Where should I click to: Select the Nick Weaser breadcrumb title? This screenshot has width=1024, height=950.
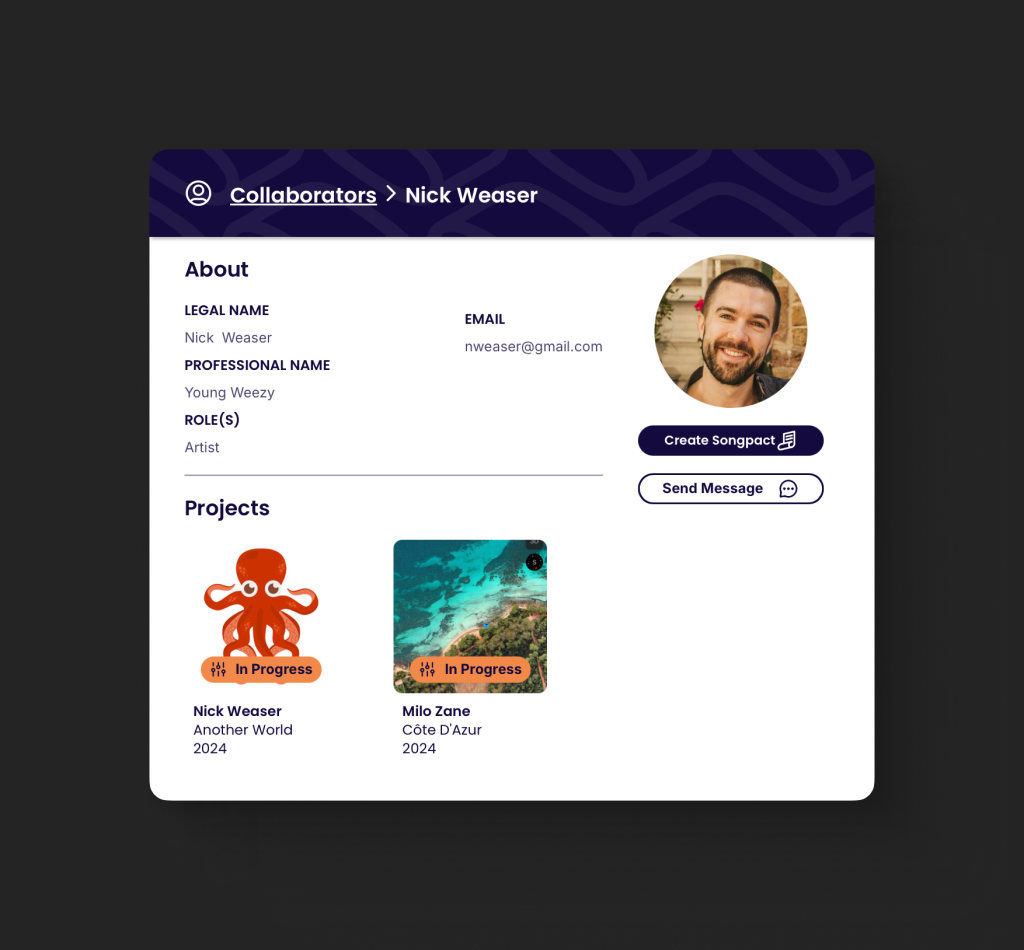point(471,195)
